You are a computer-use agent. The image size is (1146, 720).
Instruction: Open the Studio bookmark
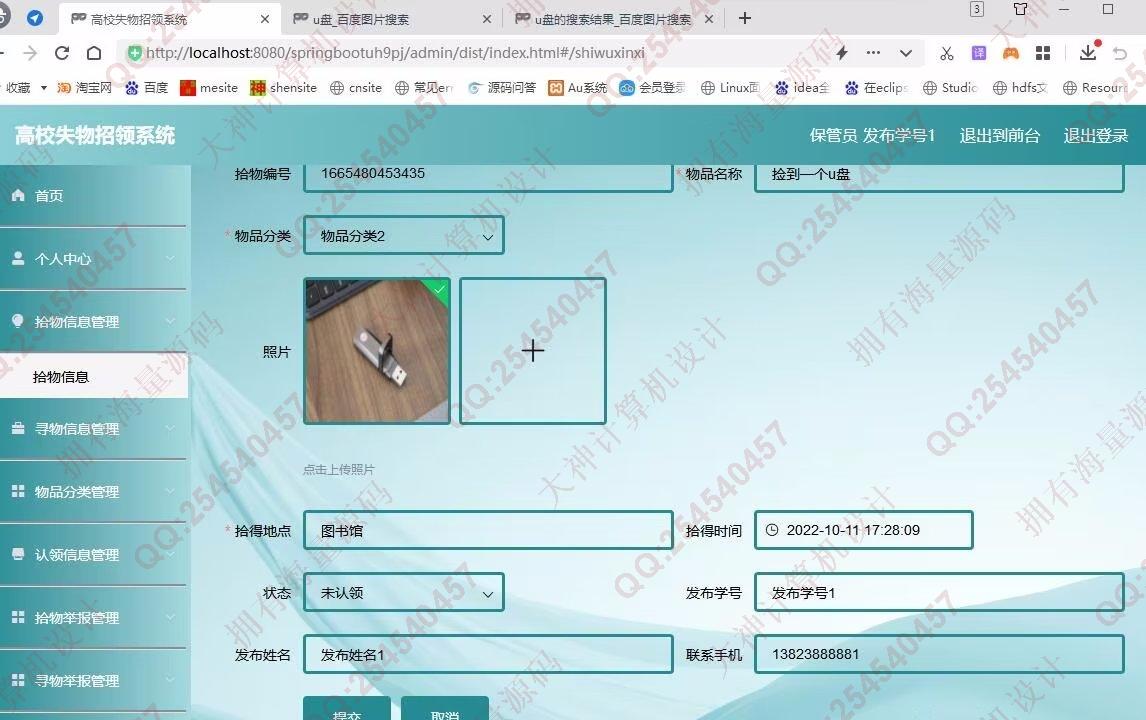coord(950,88)
